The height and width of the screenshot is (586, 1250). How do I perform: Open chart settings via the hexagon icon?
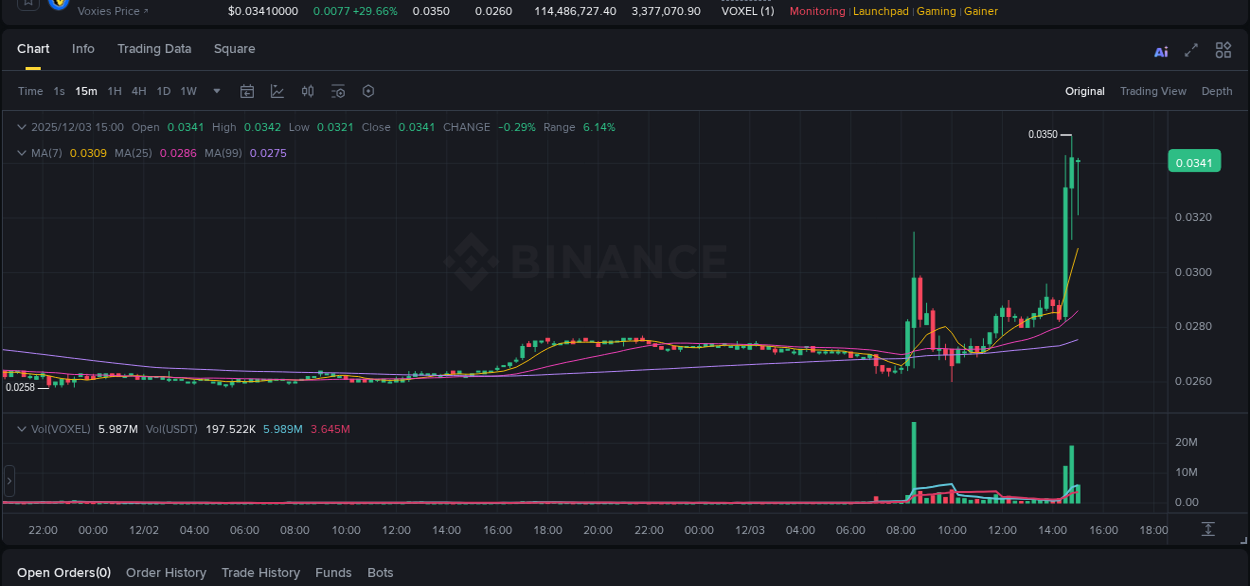[368, 91]
